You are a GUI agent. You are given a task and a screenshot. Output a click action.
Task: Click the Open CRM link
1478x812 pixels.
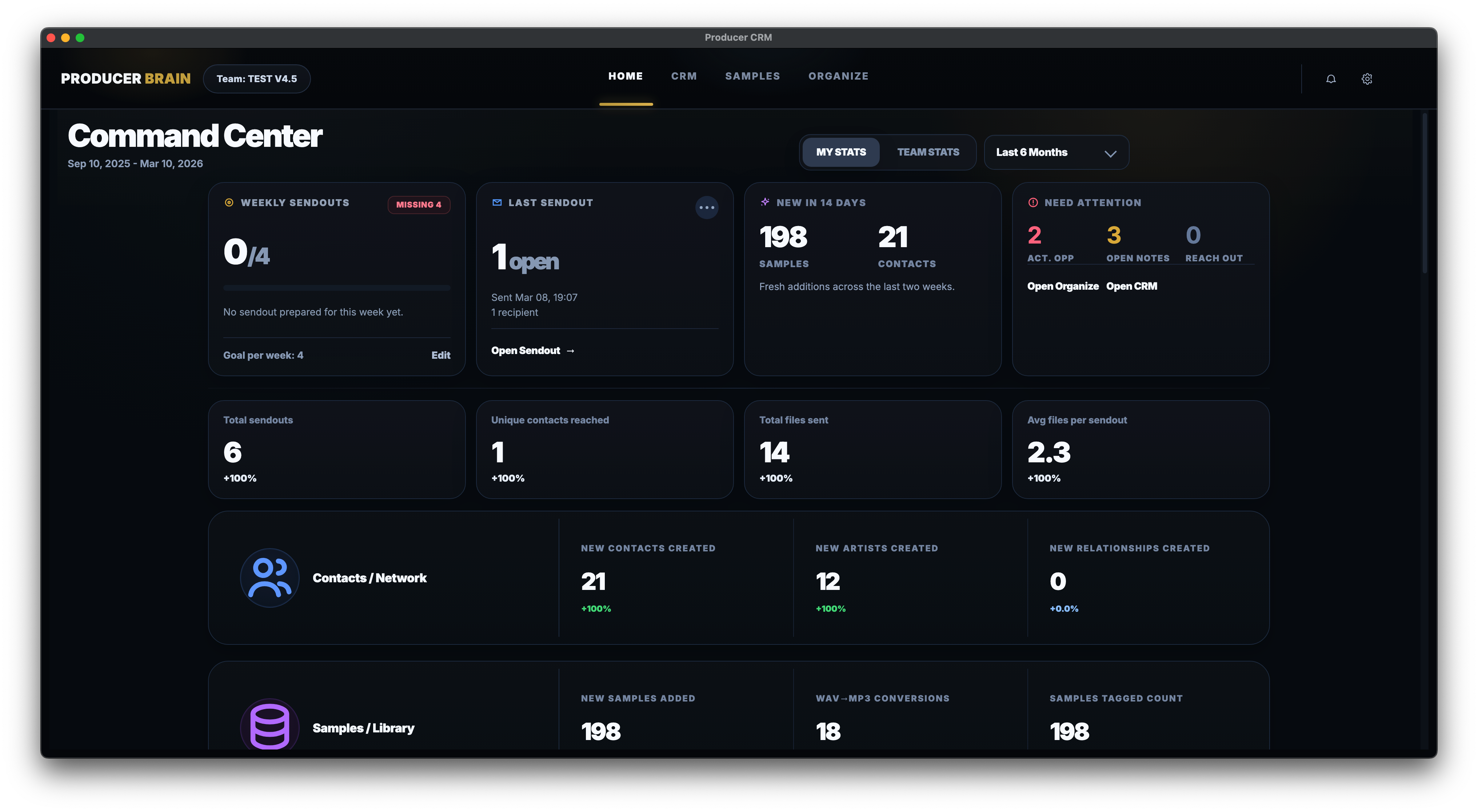point(1131,286)
